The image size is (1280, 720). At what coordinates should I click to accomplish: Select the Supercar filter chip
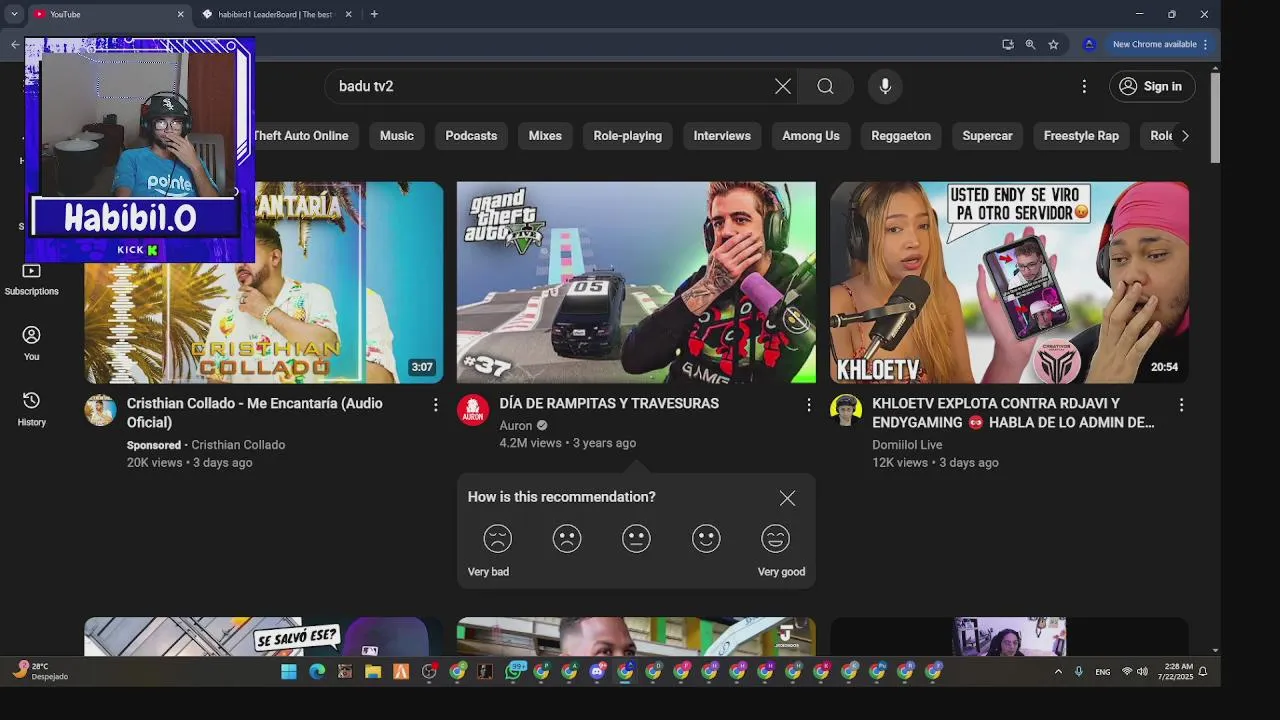tap(987, 136)
